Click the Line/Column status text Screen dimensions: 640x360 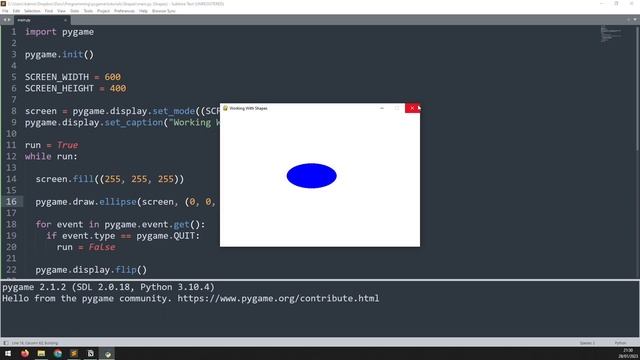click(x=35, y=343)
